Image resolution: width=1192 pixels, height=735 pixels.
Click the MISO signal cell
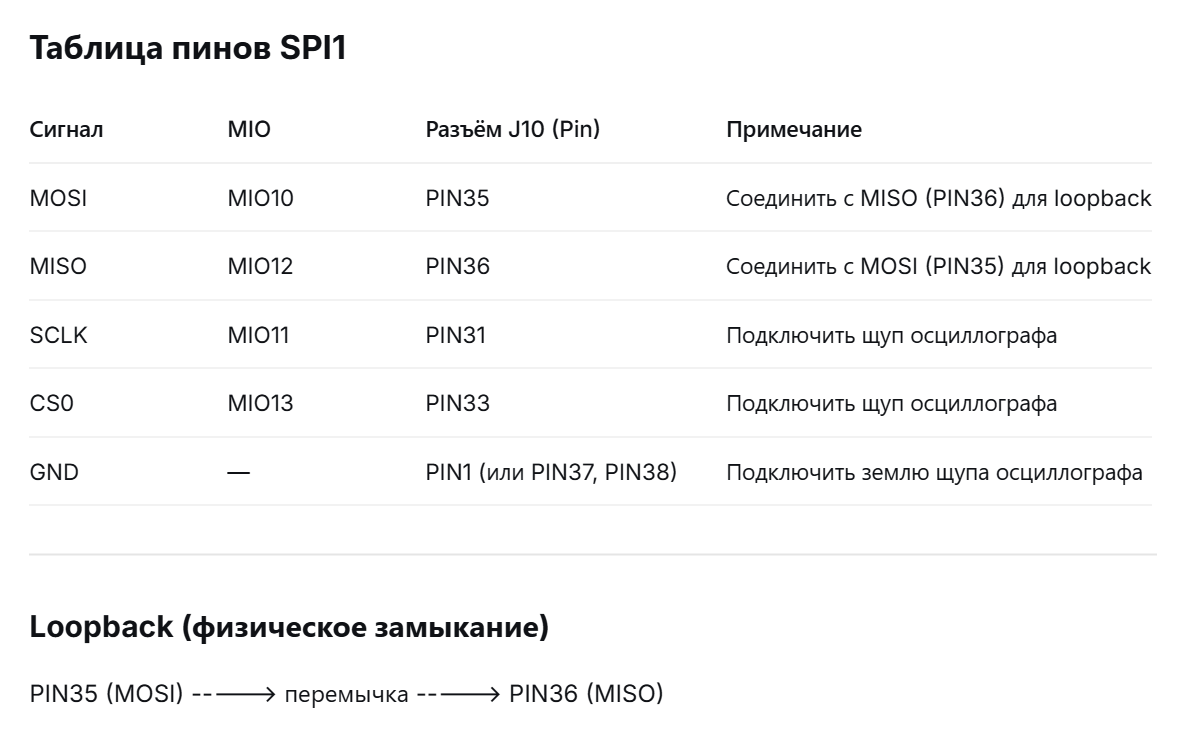coord(58,267)
